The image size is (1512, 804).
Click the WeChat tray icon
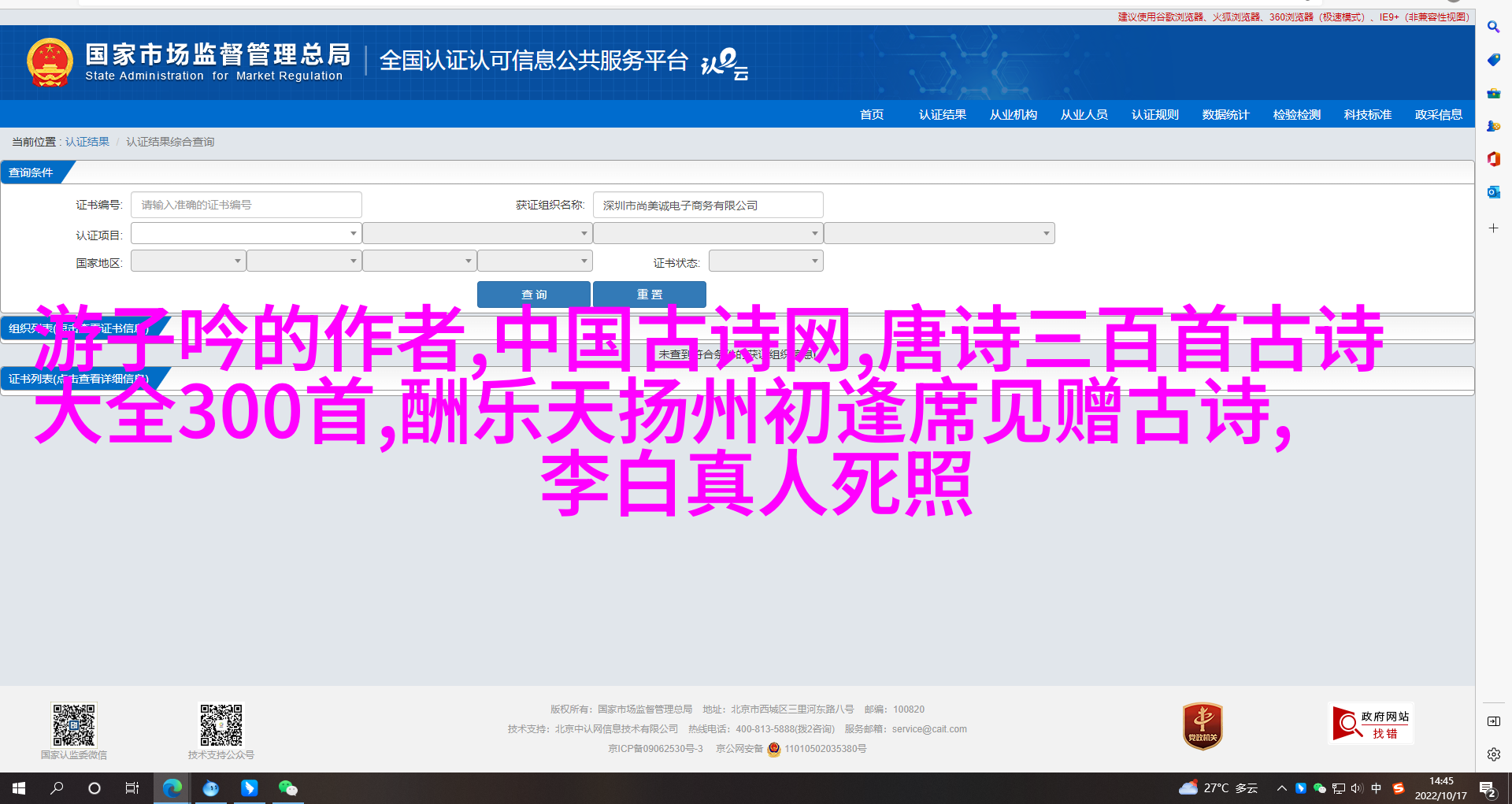tap(1320, 788)
